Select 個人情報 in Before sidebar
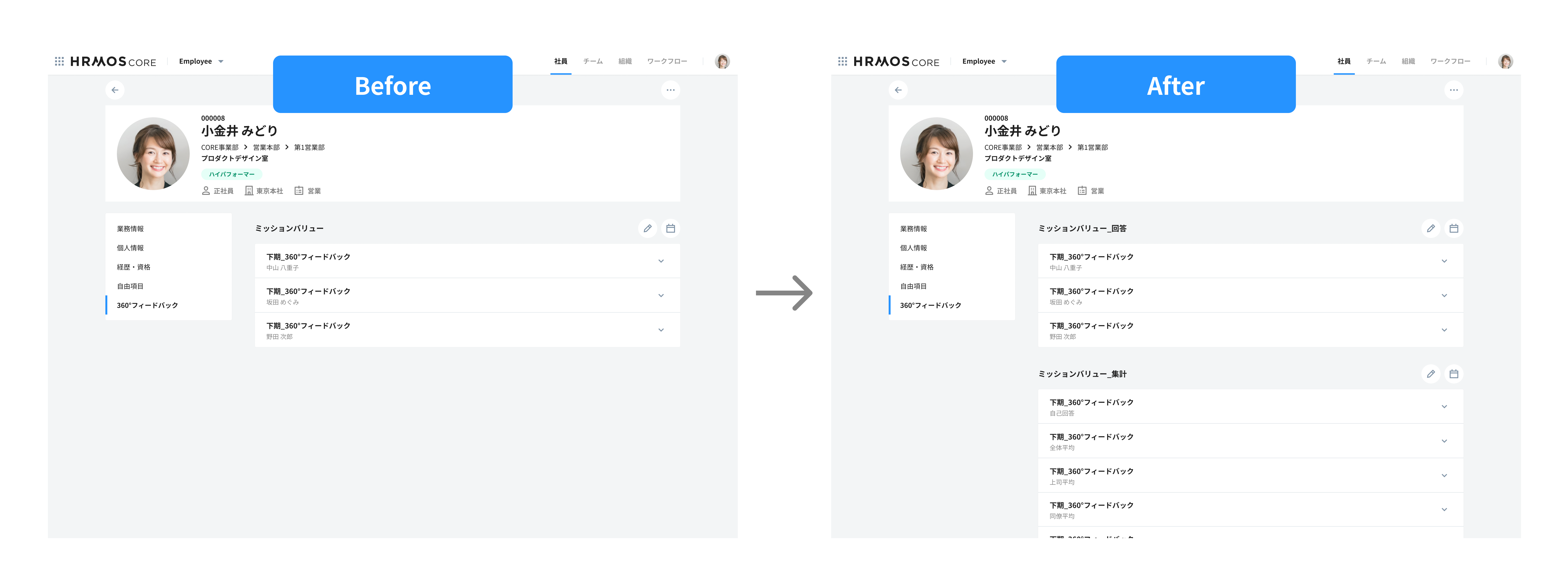This screenshot has height=586, width=1568. (x=130, y=248)
